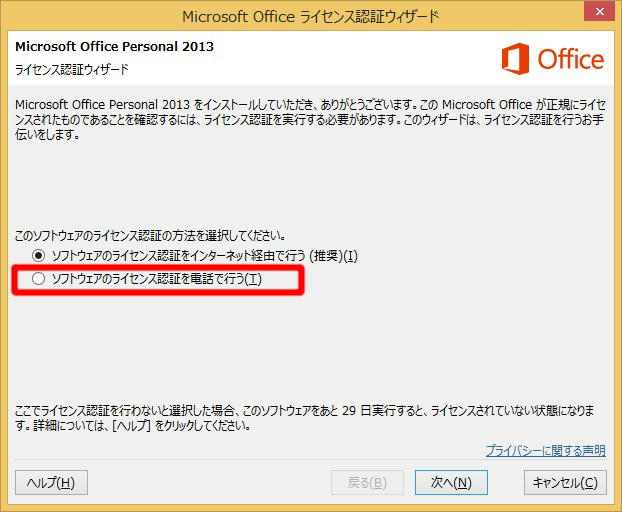Image resolution: width=622 pixels, height=512 pixels.
Task: Click the ライセンス認証ウィザード subtitle under heading
Action: pos(72,69)
